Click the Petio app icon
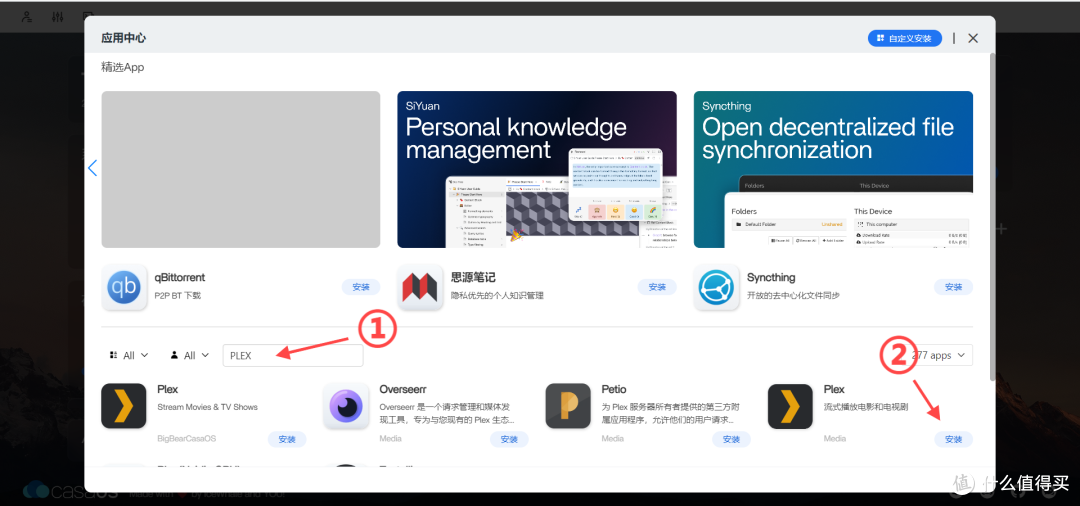The height and width of the screenshot is (506, 1080). (568, 406)
